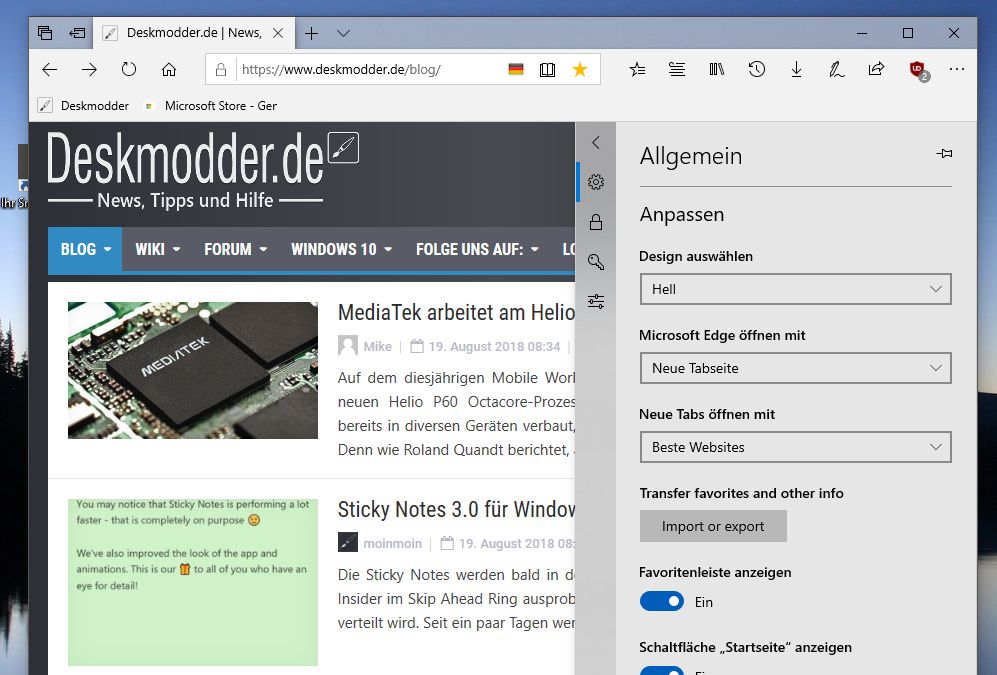
Task: Open the Favorites hub star icon
Action: [x=637, y=69]
